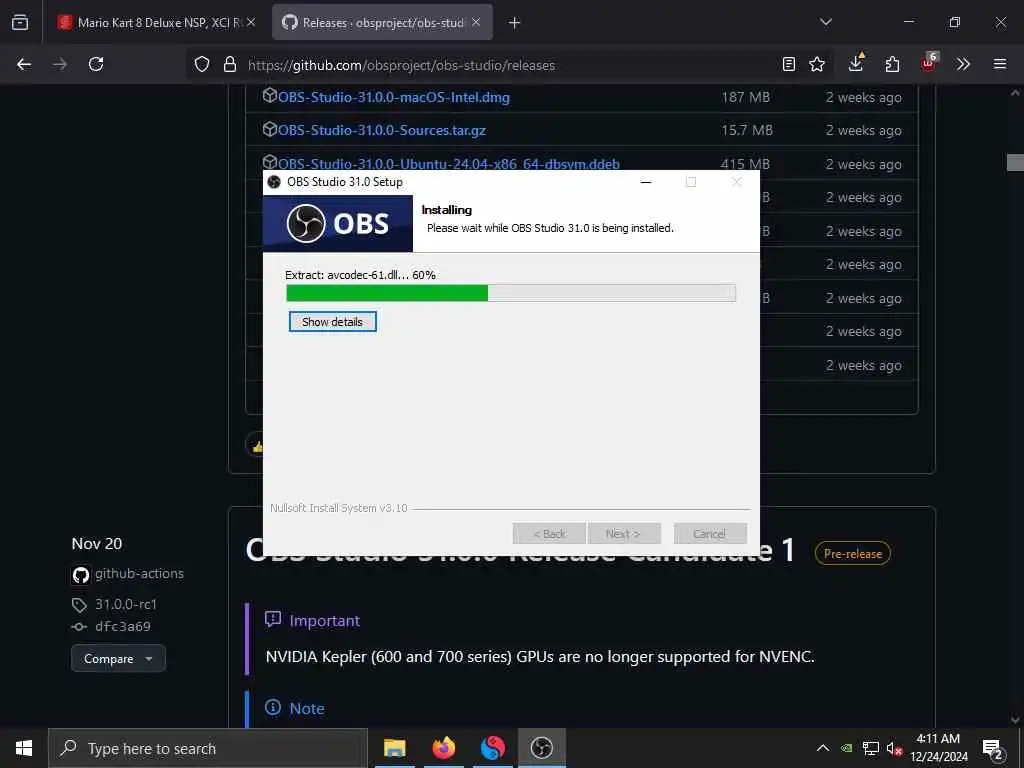Open the red-blue swirl taskbar app
The image size is (1024, 768).
click(x=493, y=748)
